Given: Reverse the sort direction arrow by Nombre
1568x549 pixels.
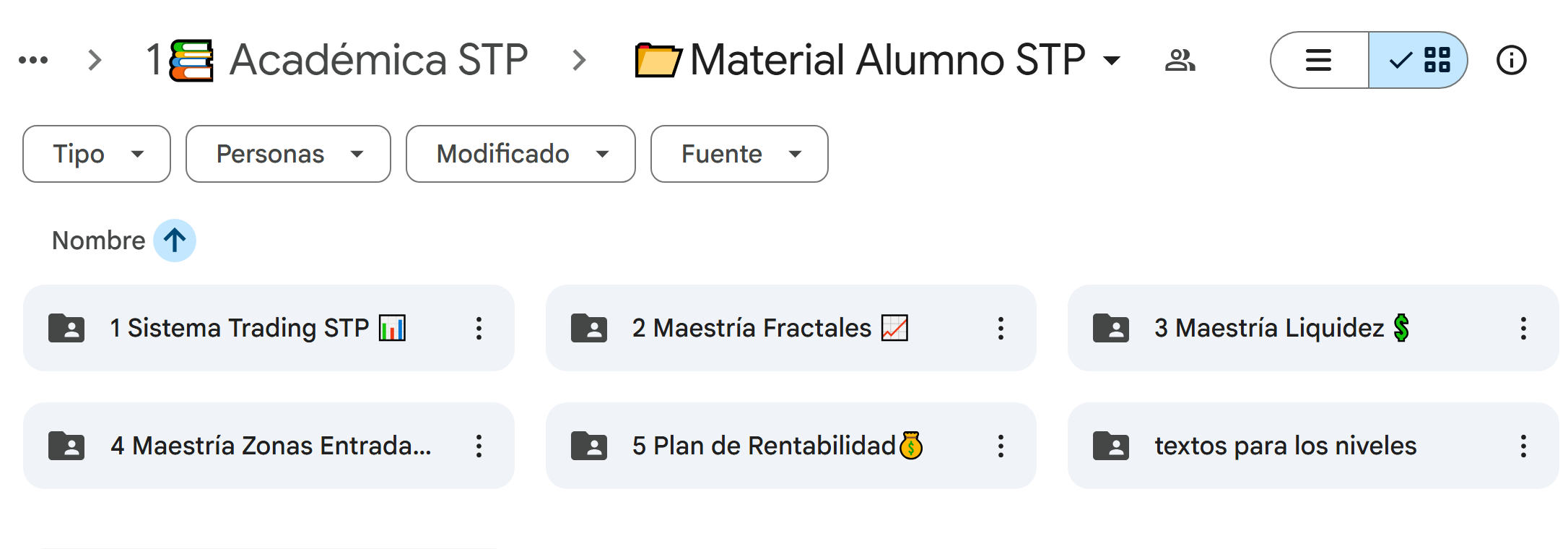Looking at the screenshot, I should click(x=175, y=241).
